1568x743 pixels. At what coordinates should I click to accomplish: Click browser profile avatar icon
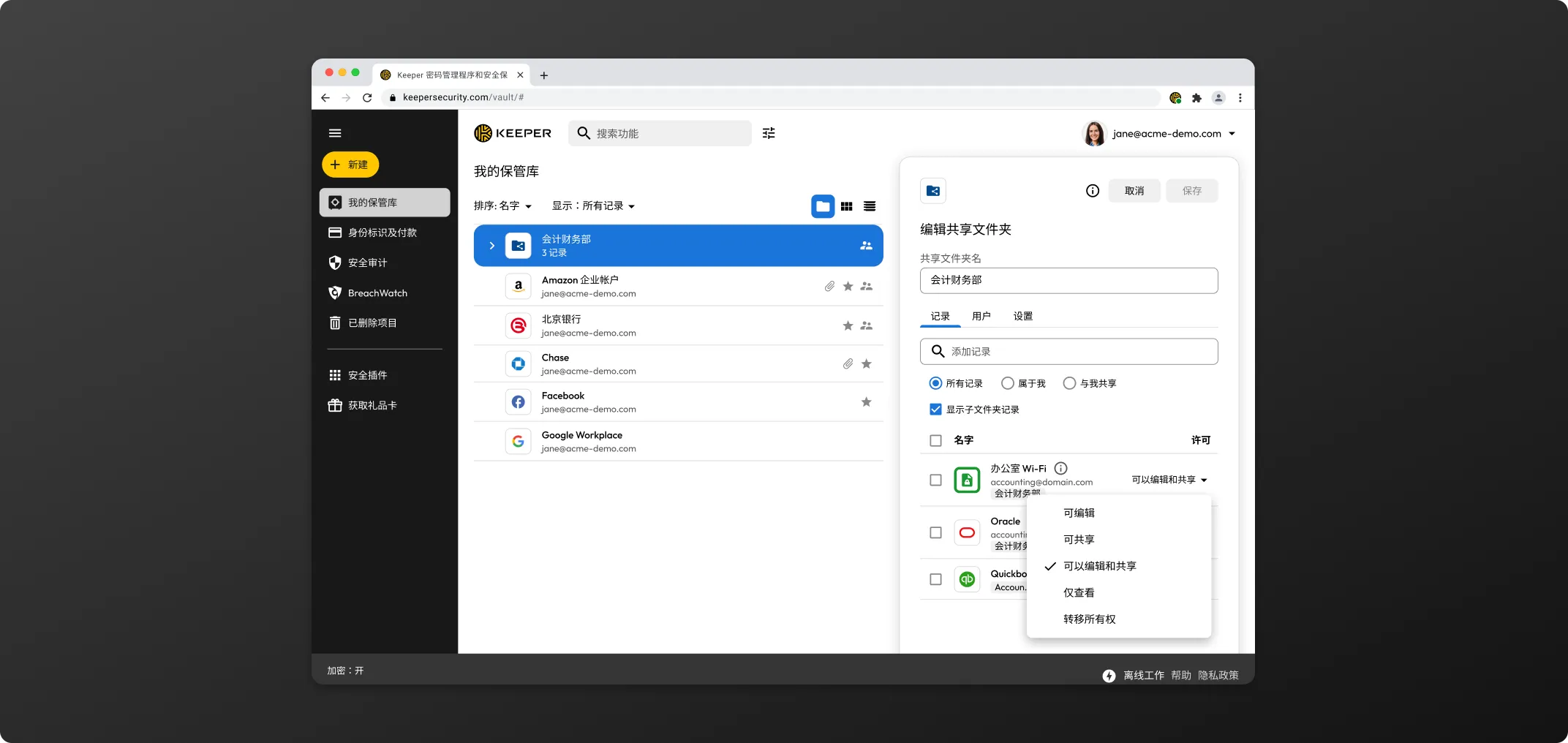(x=1218, y=98)
